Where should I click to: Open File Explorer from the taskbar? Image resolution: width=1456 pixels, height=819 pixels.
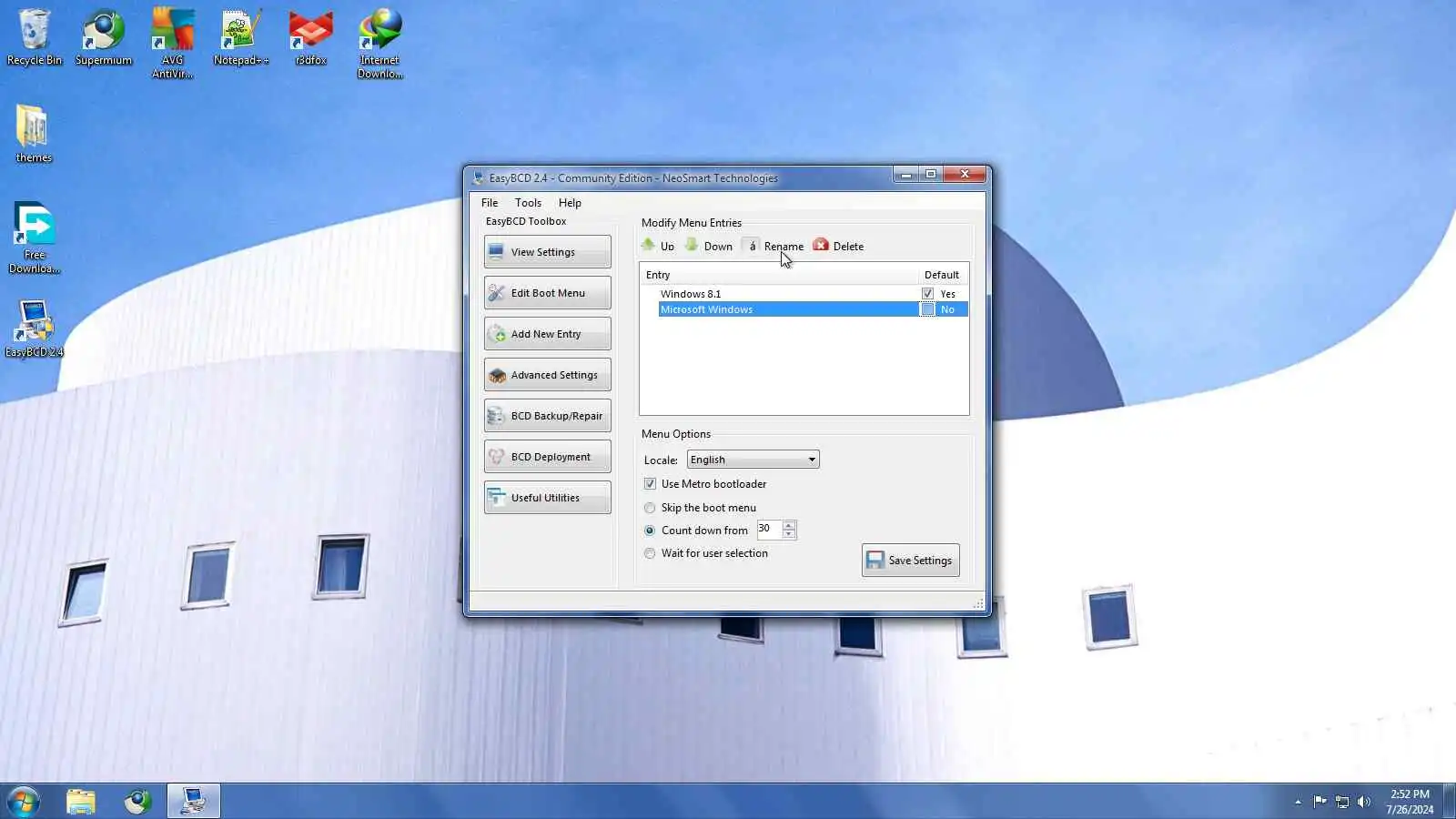(x=81, y=802)
